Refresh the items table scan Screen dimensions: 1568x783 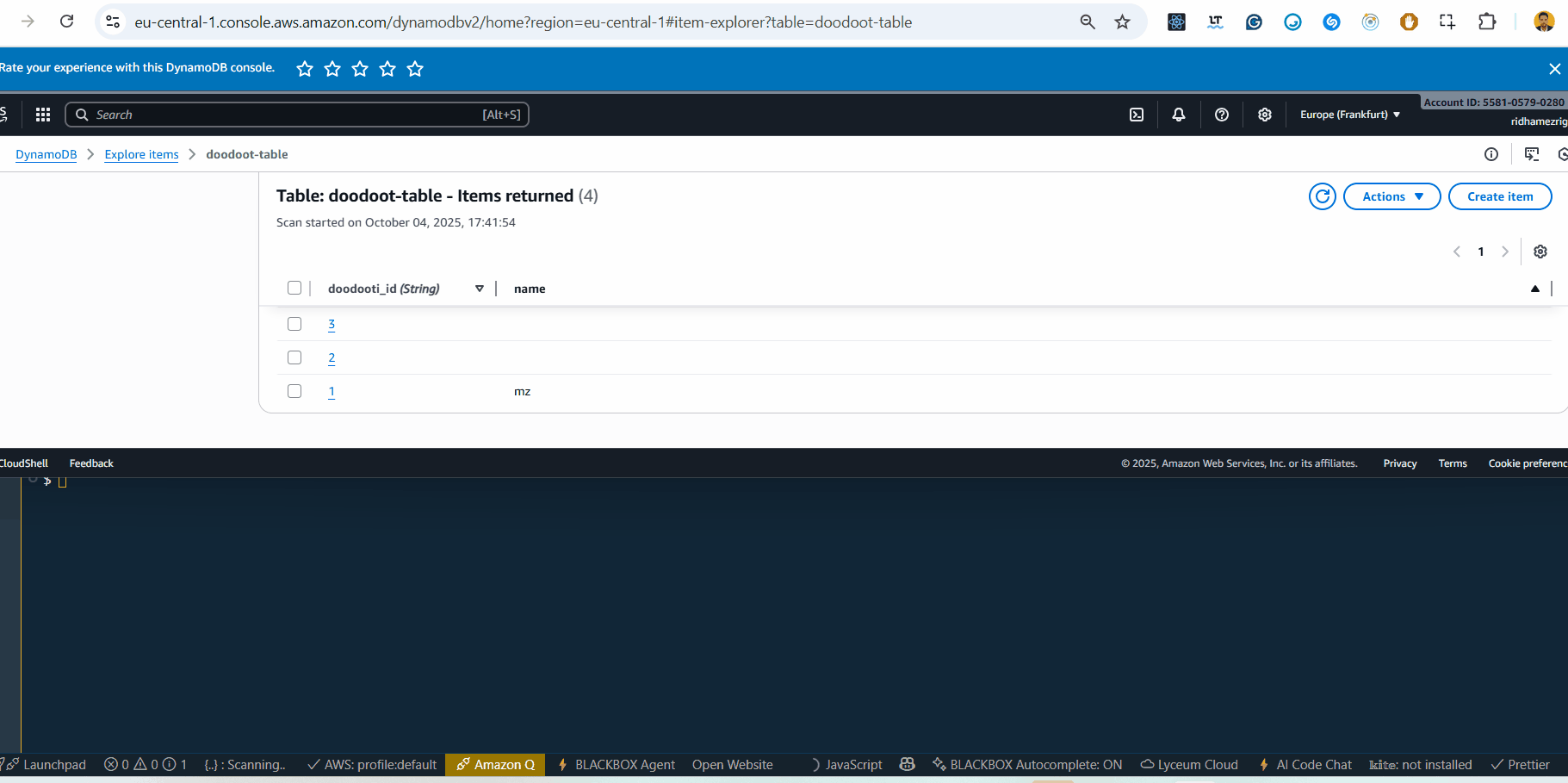click(x=1322, y=196)
